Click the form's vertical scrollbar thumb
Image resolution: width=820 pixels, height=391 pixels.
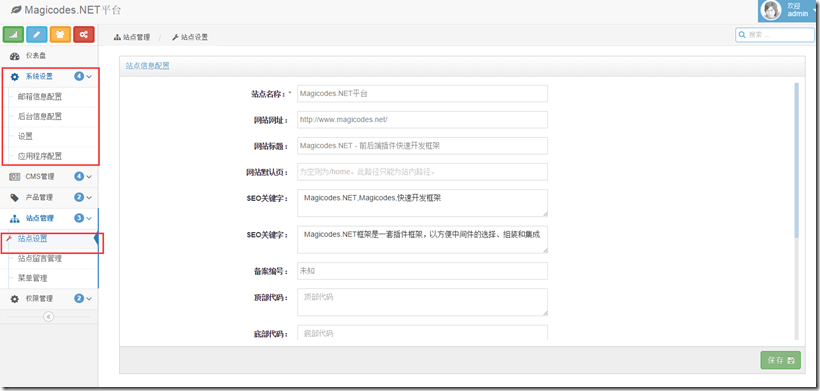point(796,159)
